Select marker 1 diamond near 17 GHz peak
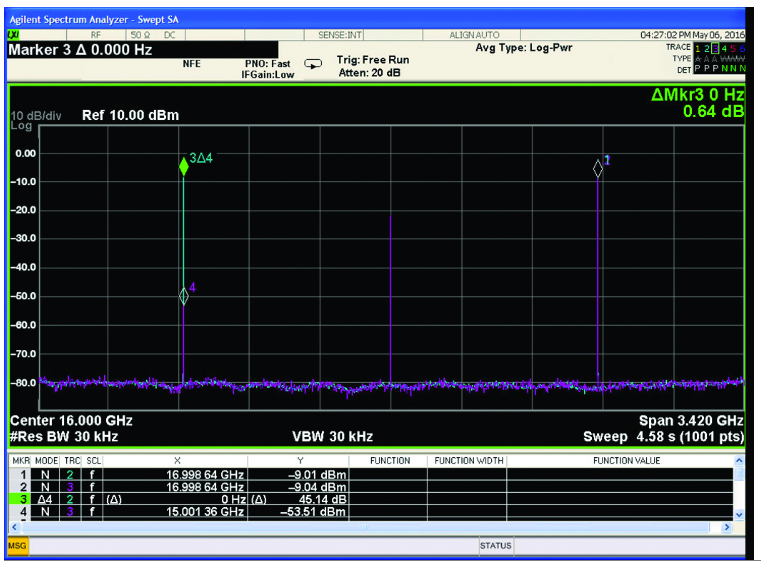 coord(598,168)
